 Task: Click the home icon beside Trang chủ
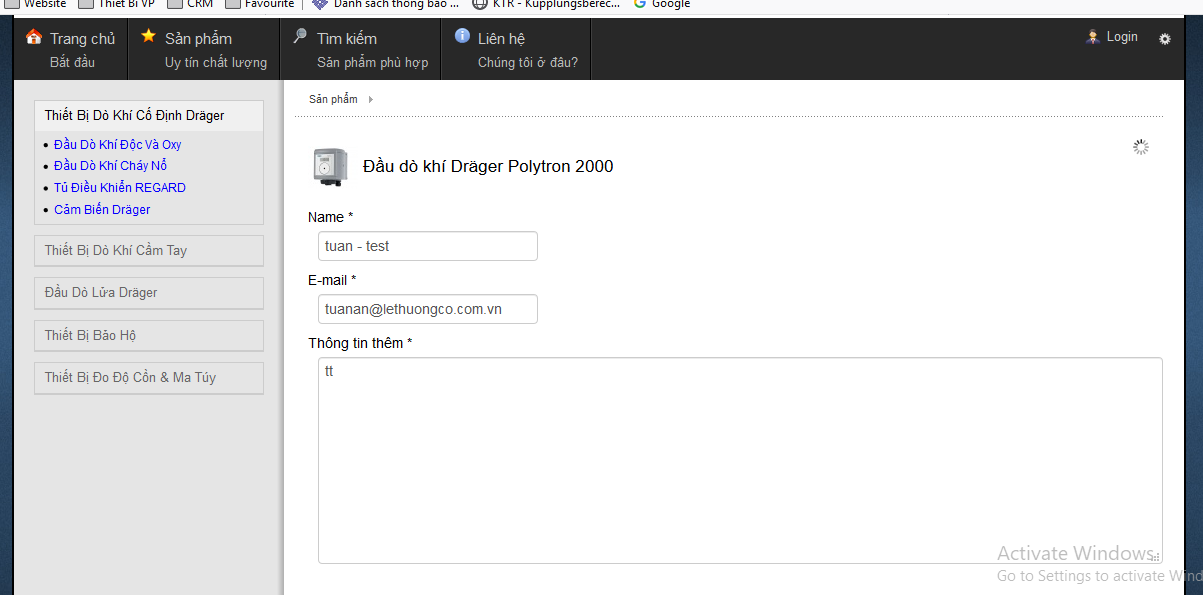pos(34,37)
